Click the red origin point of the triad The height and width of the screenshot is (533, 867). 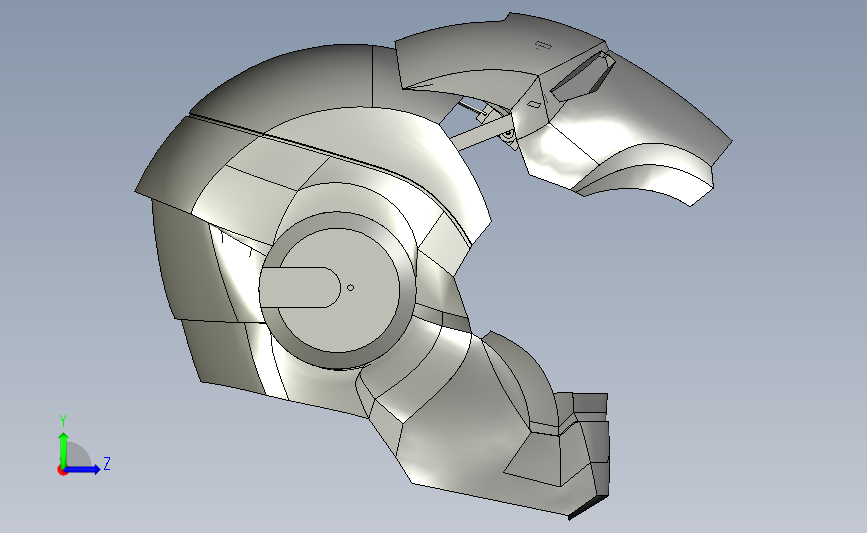click(x=62, y=471)
